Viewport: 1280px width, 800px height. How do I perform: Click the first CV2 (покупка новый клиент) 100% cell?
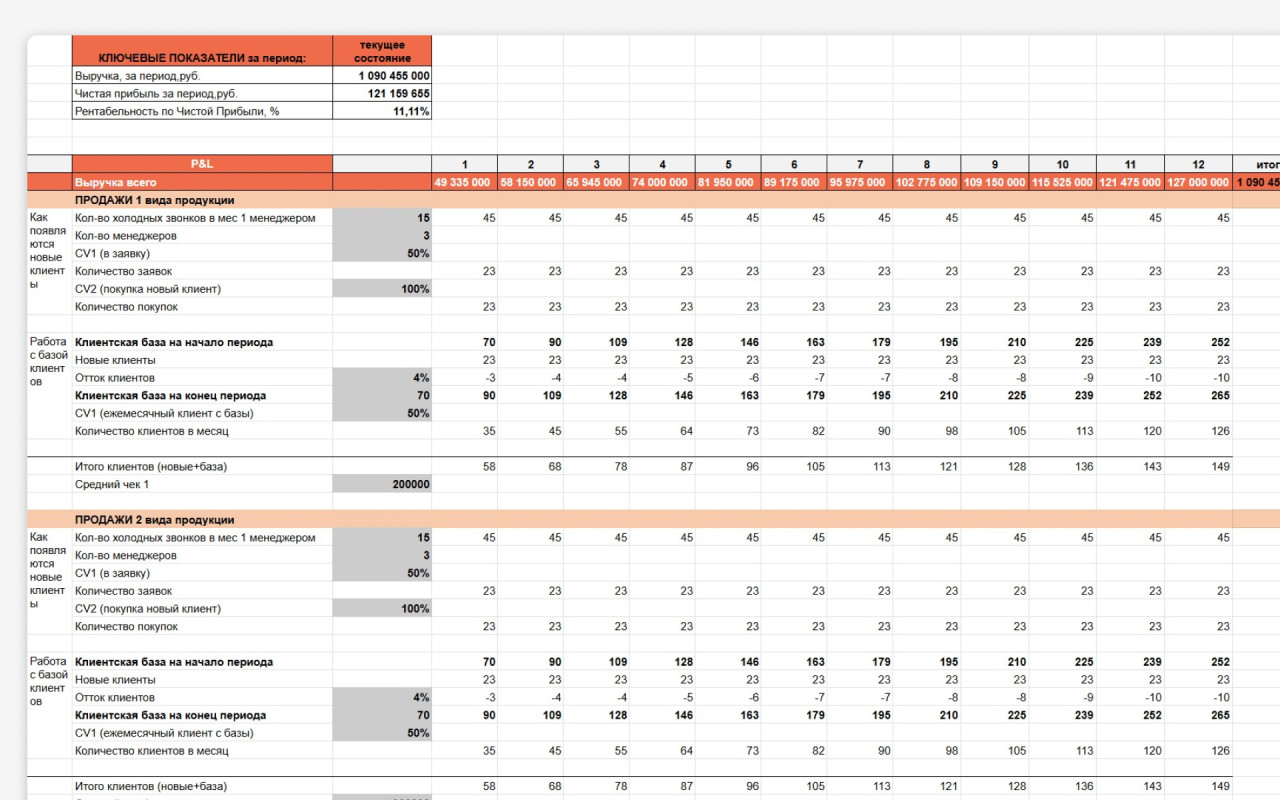click(382, 289)
